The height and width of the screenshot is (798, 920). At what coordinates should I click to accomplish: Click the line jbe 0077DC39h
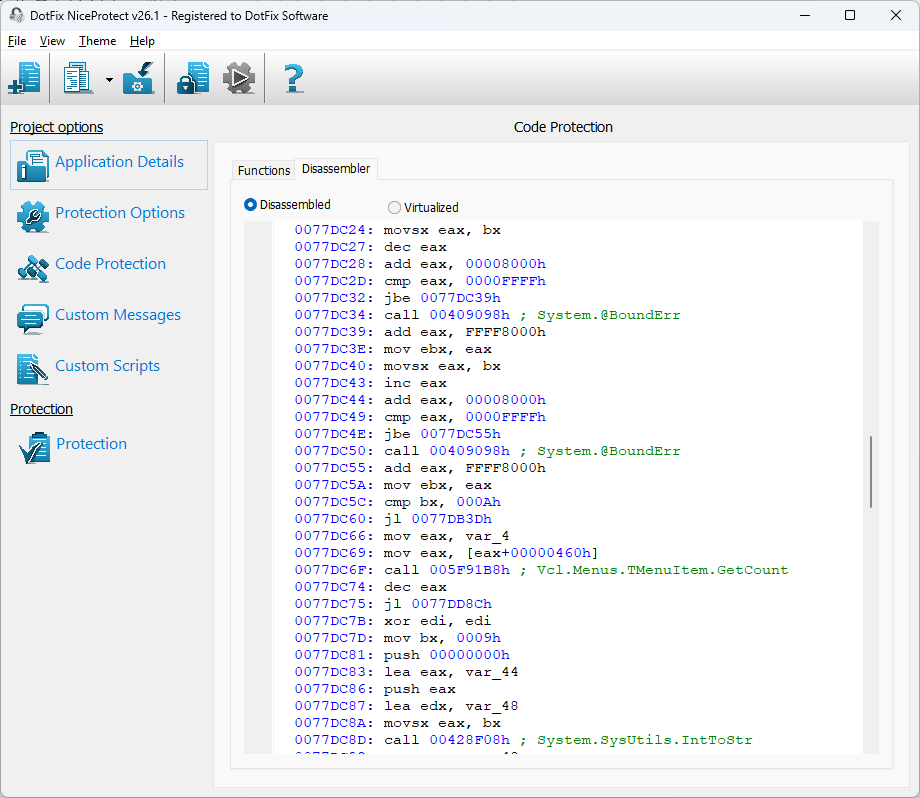(x=398, y=298)
